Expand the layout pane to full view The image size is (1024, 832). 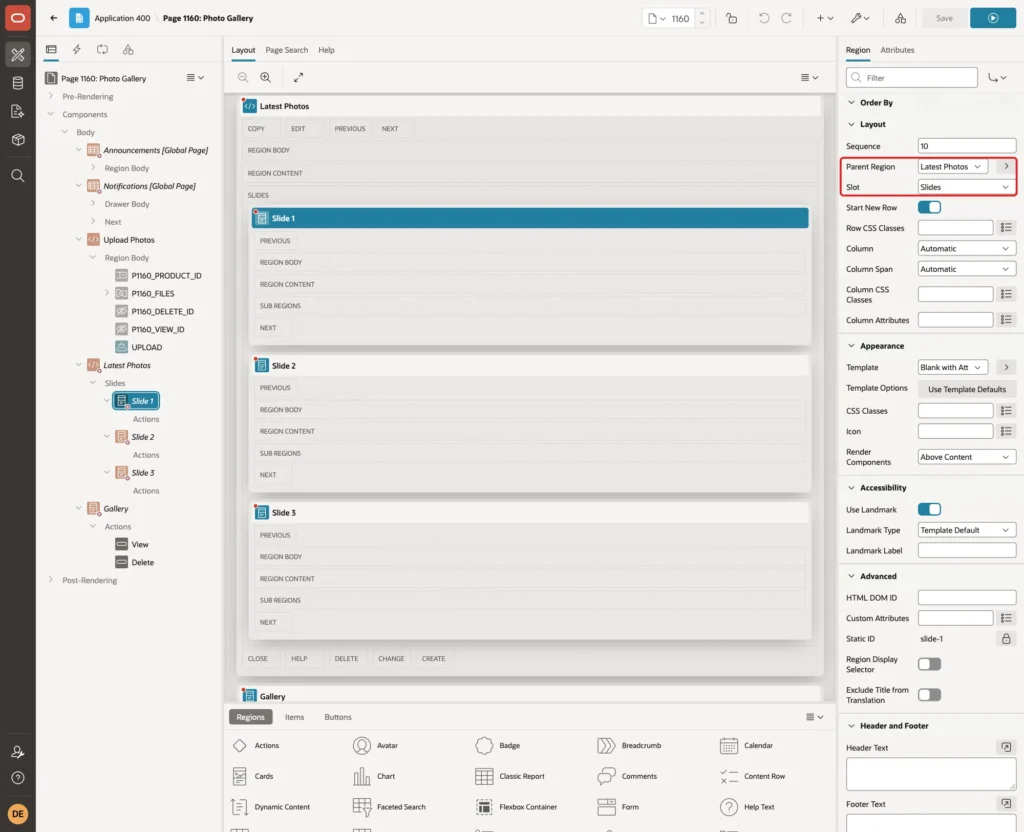pyautogui.click(x=298, y=77)
